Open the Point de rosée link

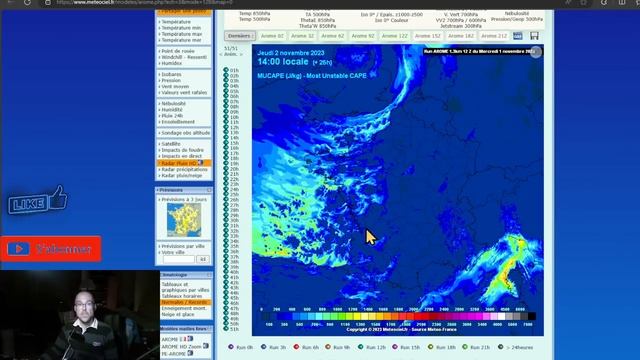[178, 51]
